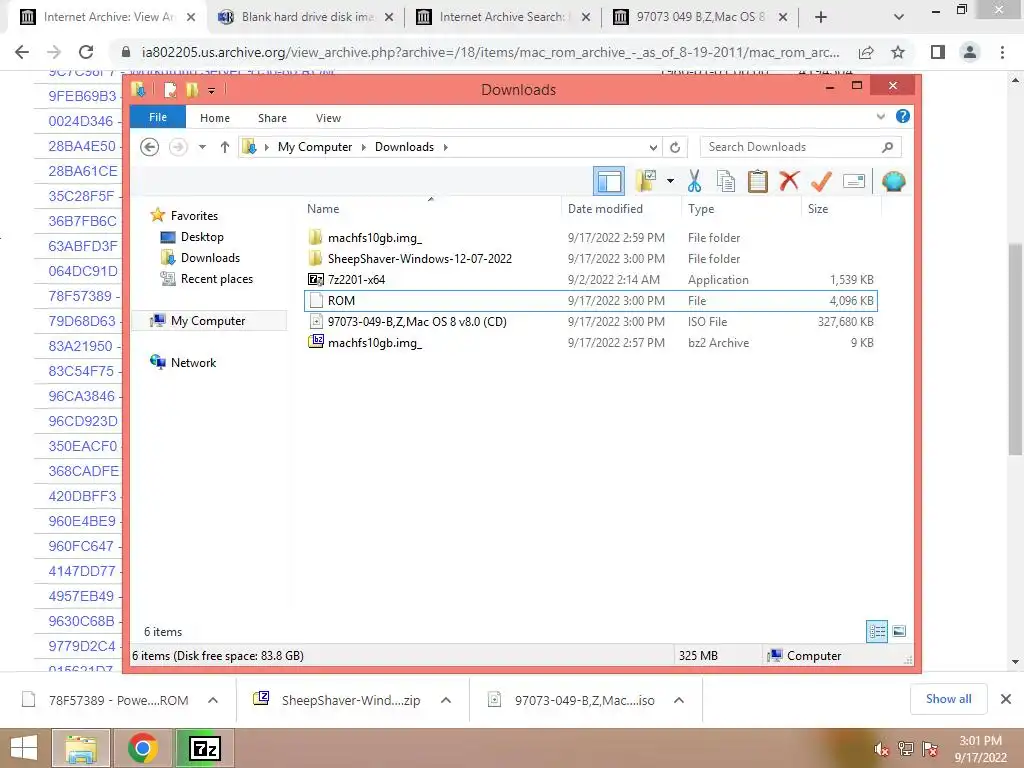Open Chrome profile avatar icon
Screen dimensions: 1024x768
tap(970, 52)
